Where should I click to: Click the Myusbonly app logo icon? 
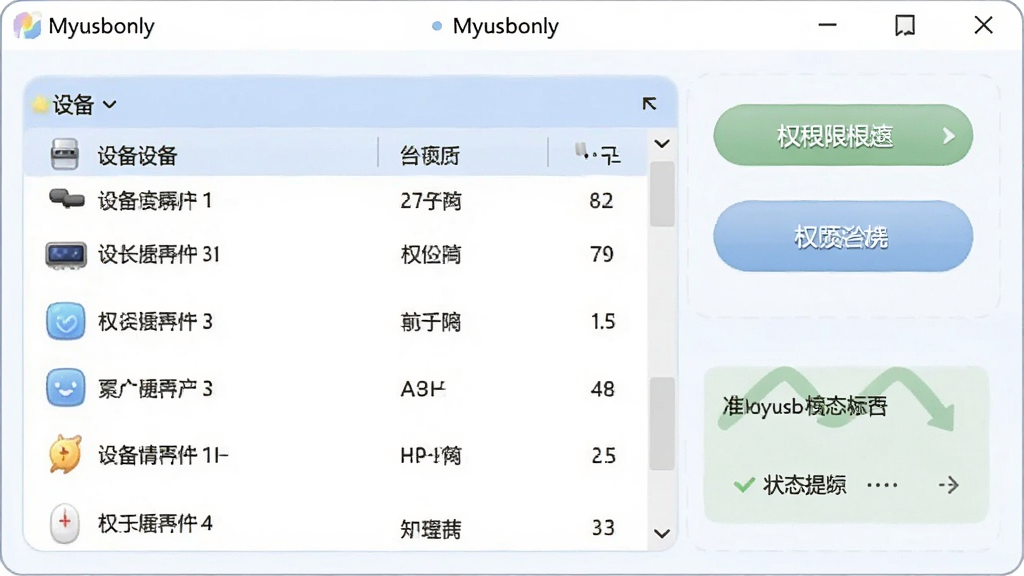tap(27, 25)
